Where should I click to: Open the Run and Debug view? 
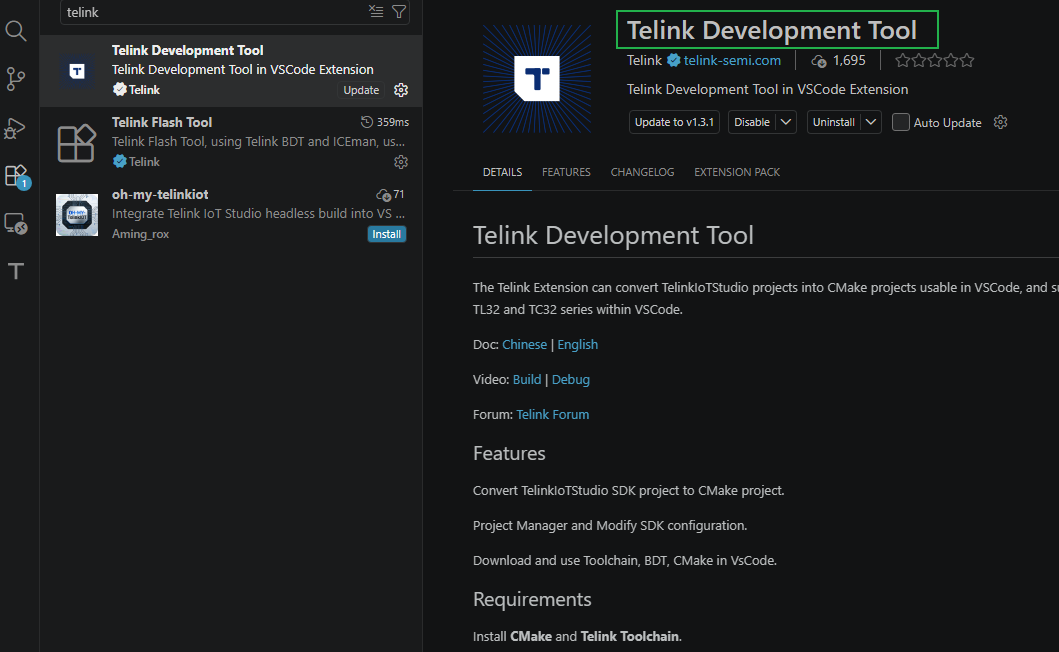pos(16,128)
